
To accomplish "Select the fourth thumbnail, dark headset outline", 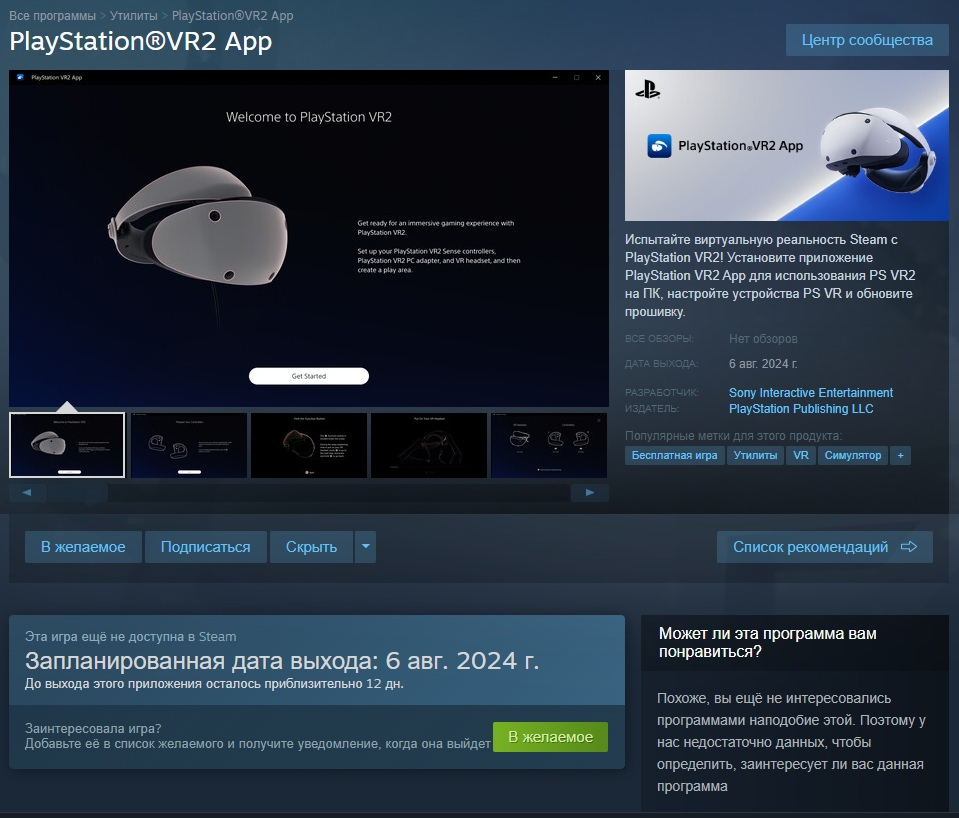I will click(x=429, y=445).
